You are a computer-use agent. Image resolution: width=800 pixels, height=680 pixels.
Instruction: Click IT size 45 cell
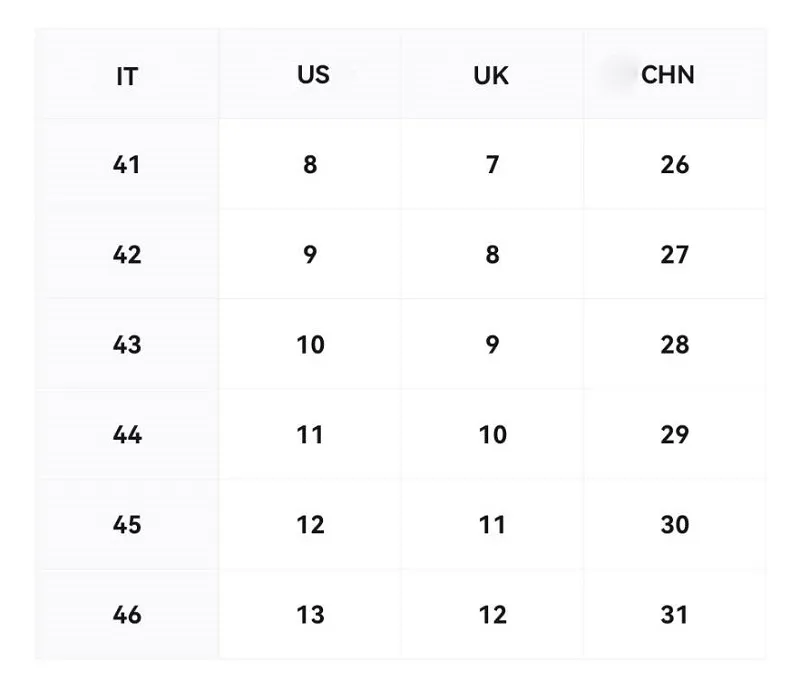tap(127, 524)
